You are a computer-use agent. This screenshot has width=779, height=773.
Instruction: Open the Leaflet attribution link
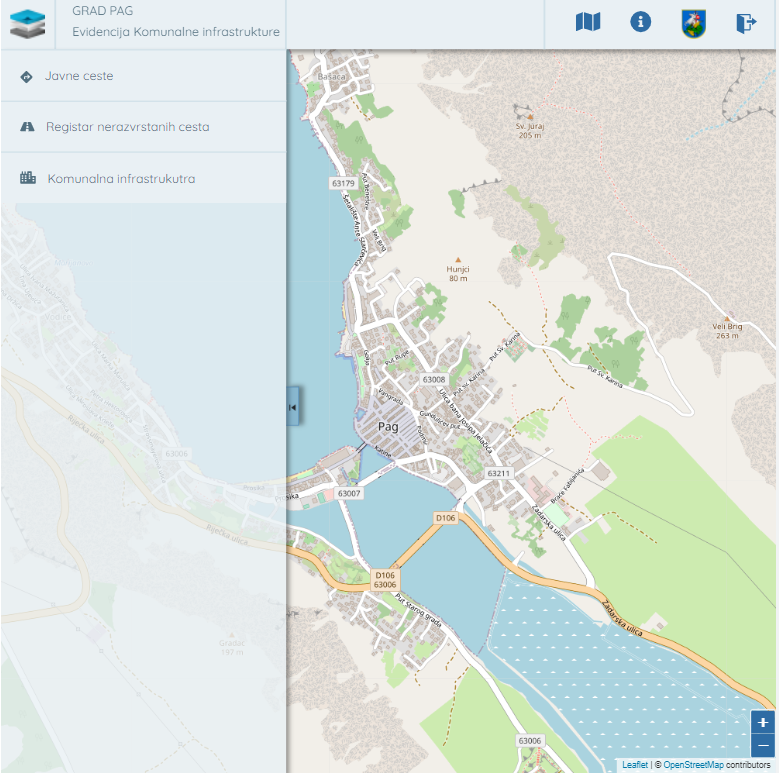pyautogui.click(x=635, y=765)
